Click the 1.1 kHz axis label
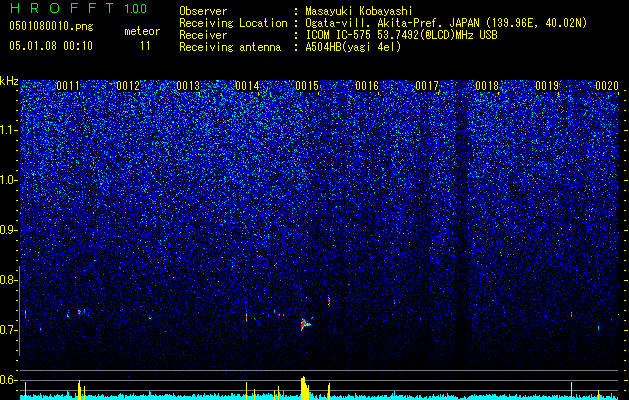Viewport: 629px width, 400px height. pos(8,130)
